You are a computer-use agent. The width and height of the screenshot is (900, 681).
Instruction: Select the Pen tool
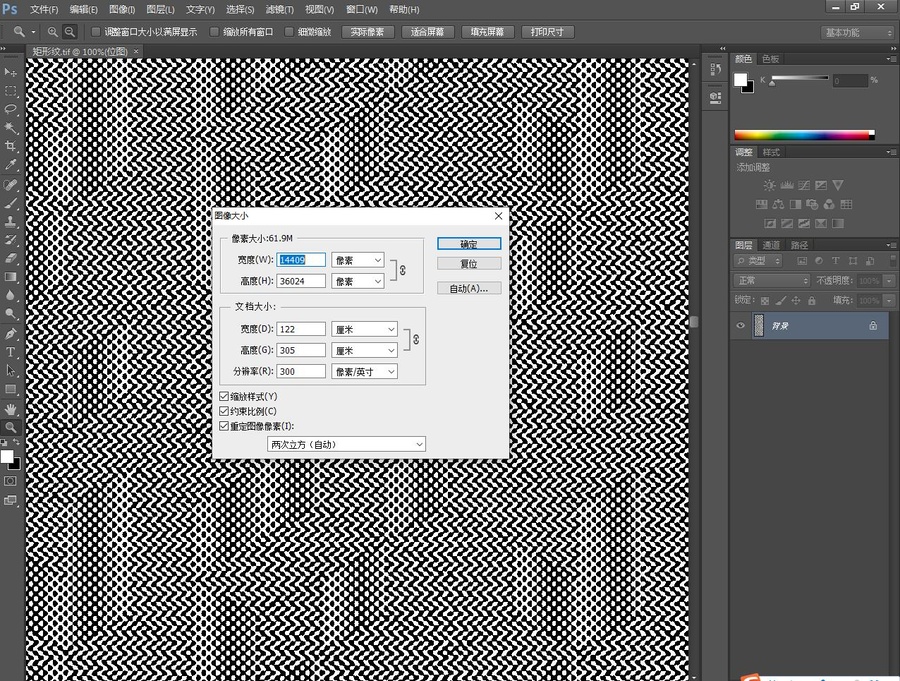pos(10,334)
